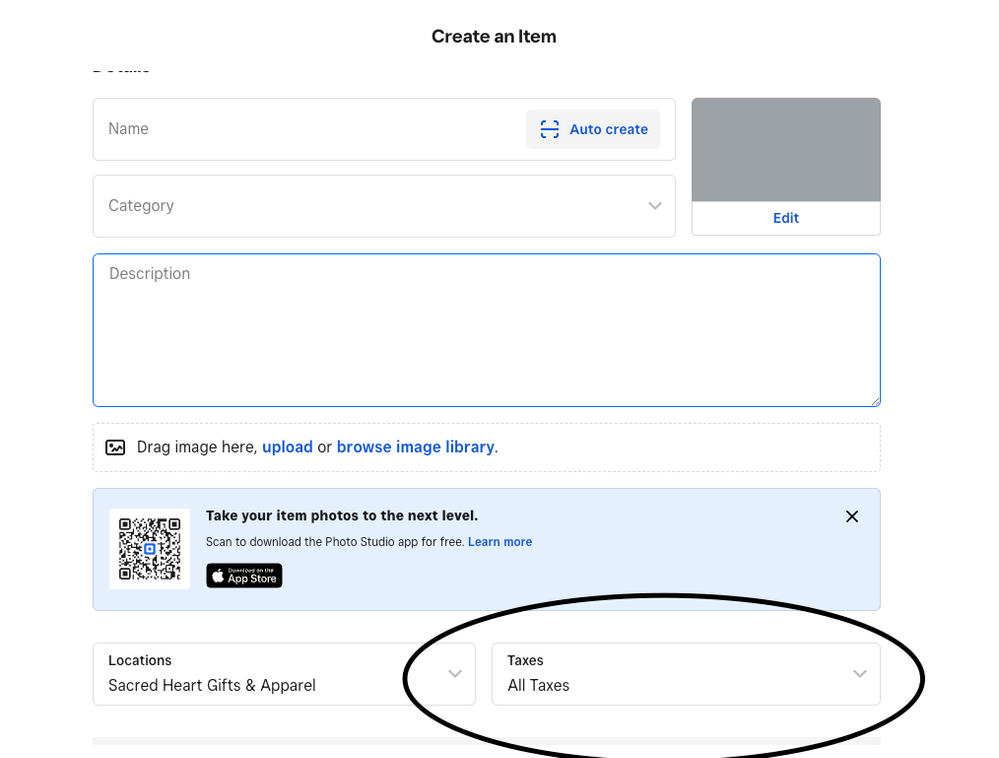999x758 pixels.
Task: Dismiss the Photo Studio banner
Action: click(851, 516)
